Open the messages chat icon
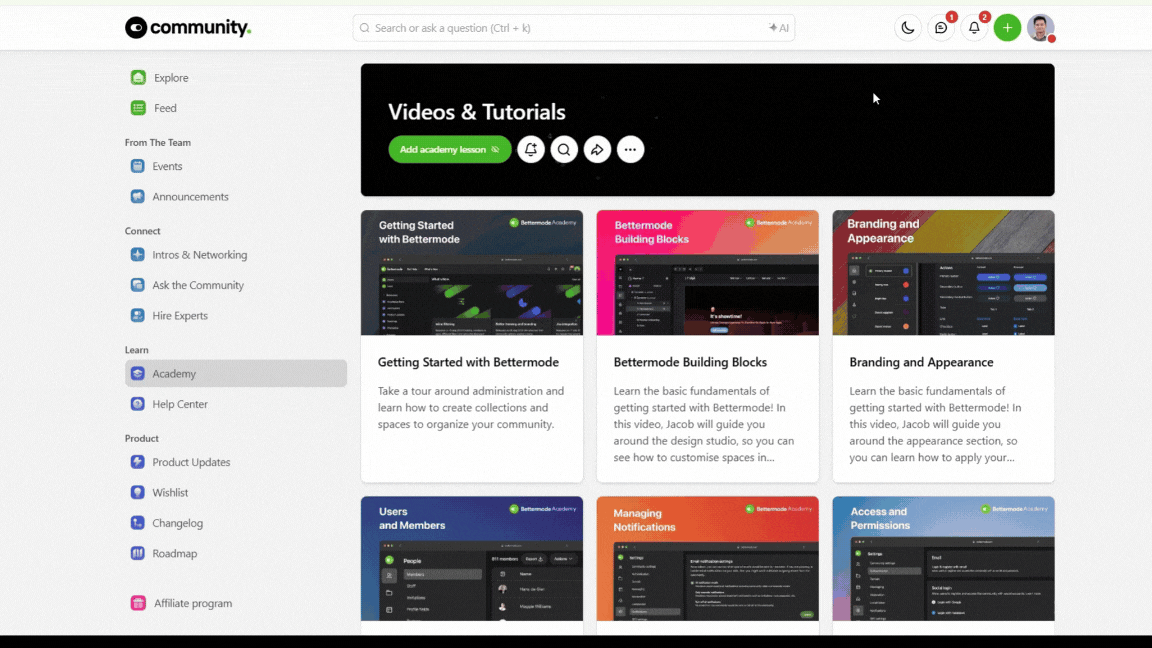This screenshot has width=1152, height=648. click(941, 28)
